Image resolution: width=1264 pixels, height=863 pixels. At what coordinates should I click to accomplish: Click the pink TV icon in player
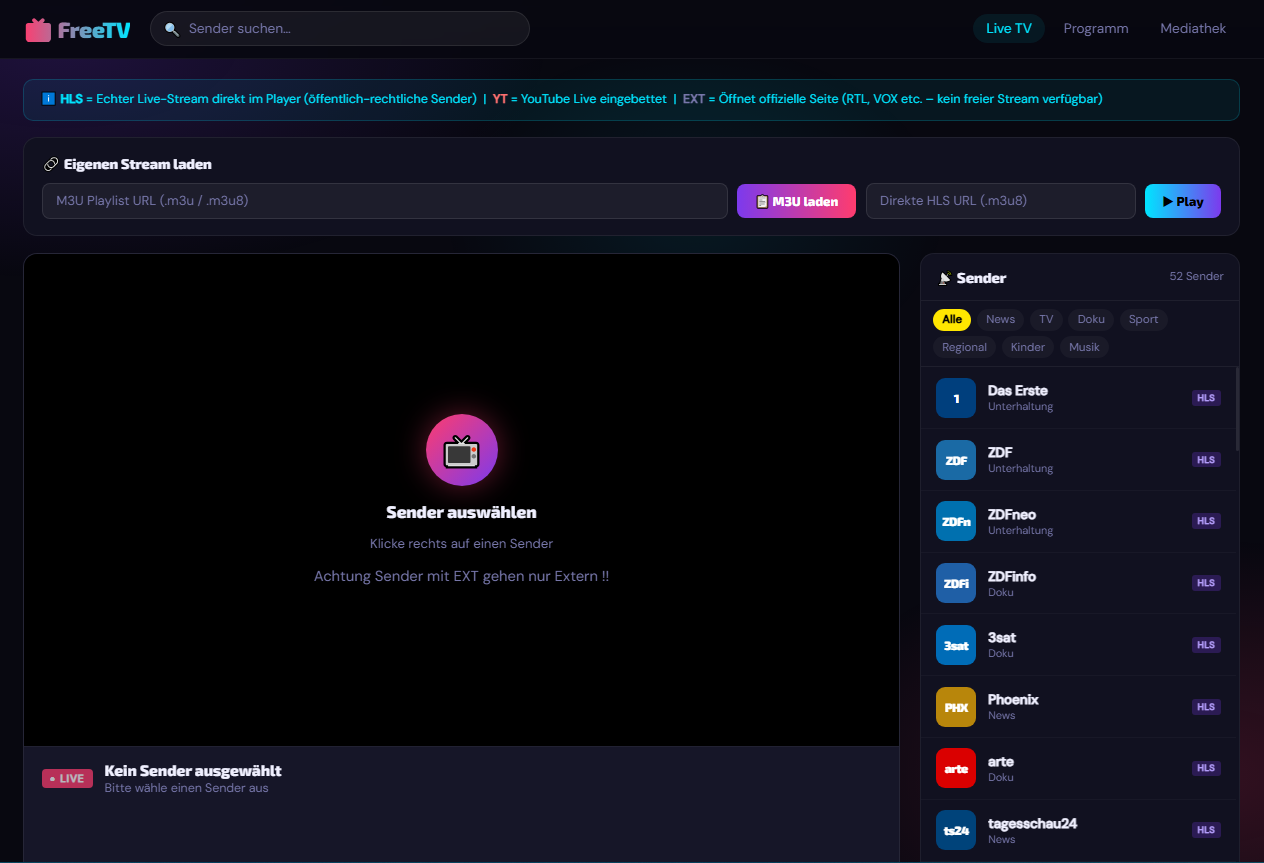point(461,450)
